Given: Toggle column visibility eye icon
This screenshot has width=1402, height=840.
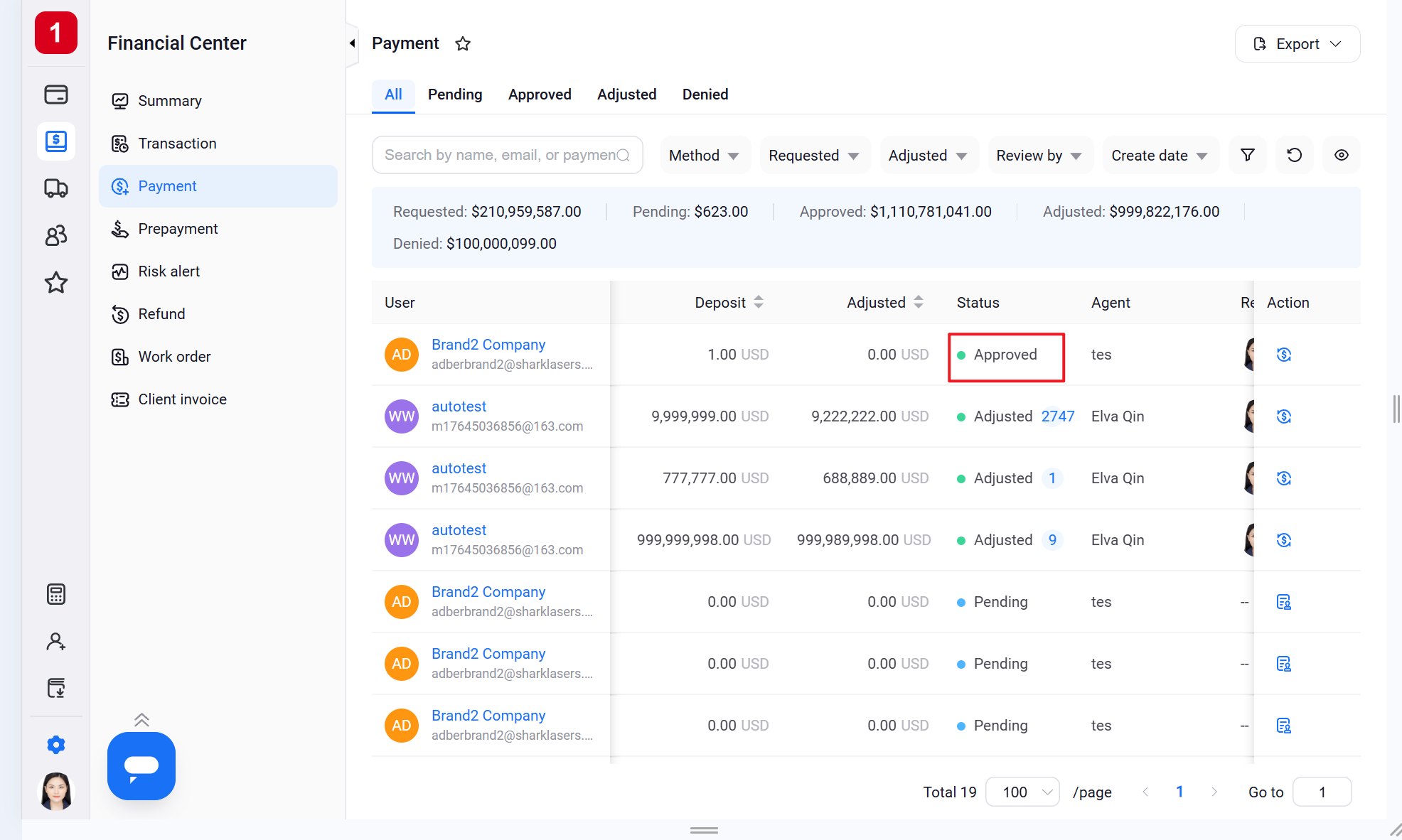Looking at the screenshot, I should click(x=1342, y=155).
